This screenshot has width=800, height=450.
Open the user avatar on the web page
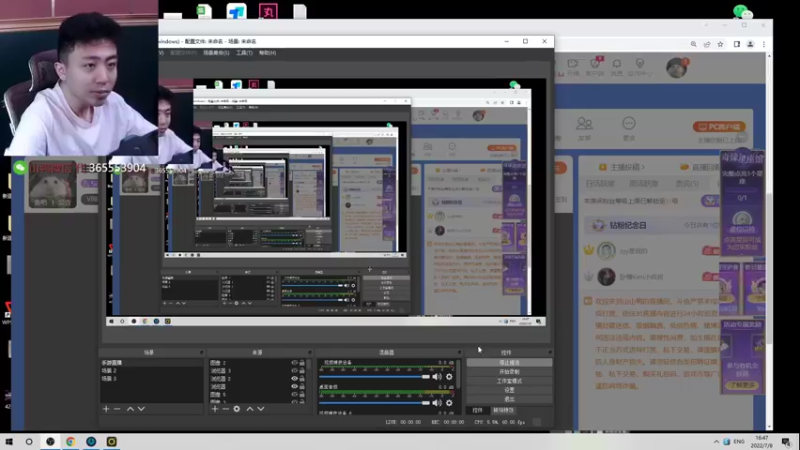677,67
